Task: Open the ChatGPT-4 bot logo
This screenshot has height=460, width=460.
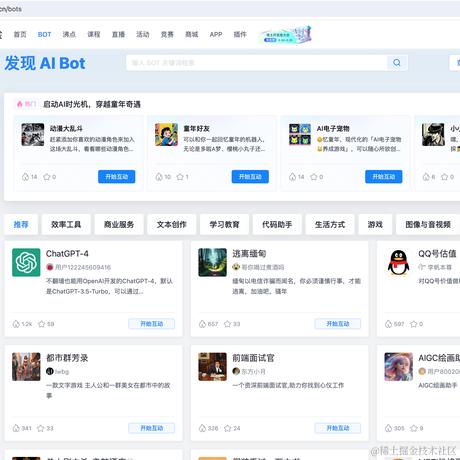Action: point(26,262)
